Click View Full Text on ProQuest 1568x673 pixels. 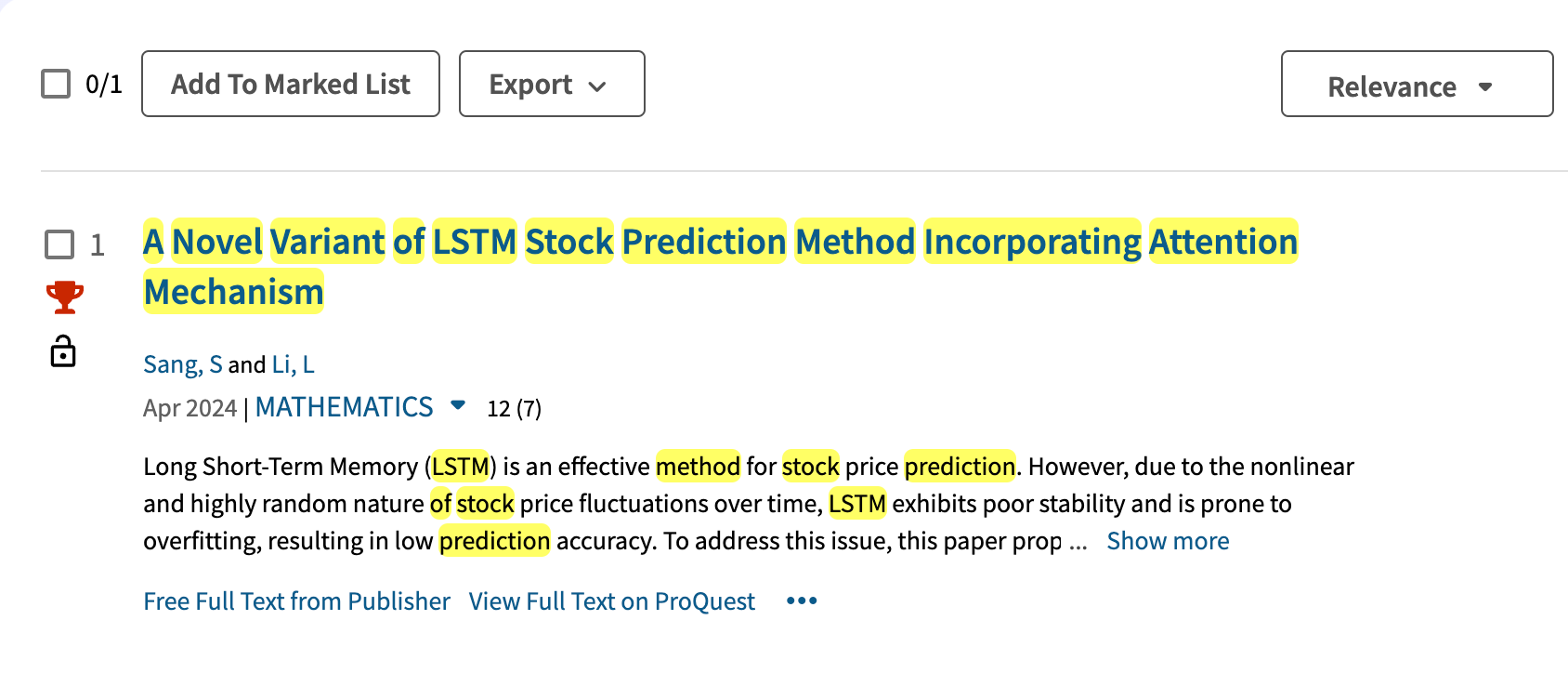pyautogui.click(x=611, y=601)
